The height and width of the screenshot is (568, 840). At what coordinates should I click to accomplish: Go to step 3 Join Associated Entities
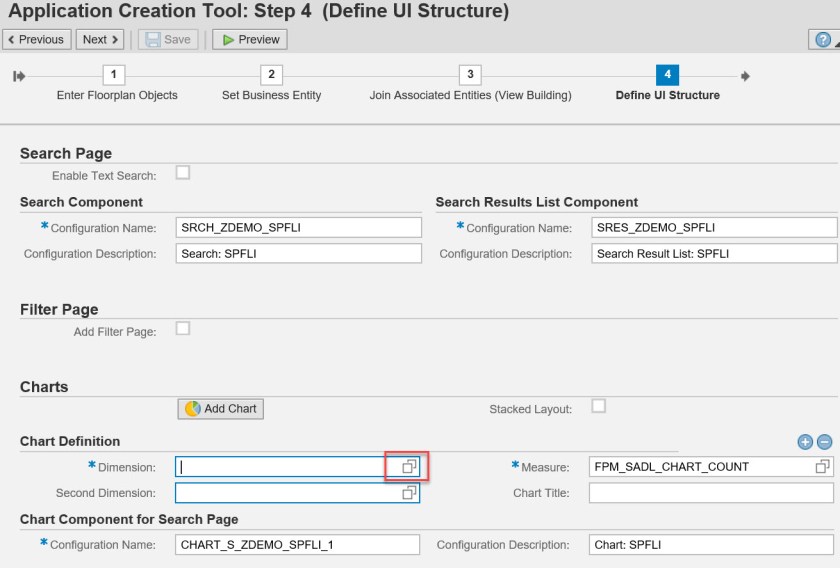[x=470, y=75]
